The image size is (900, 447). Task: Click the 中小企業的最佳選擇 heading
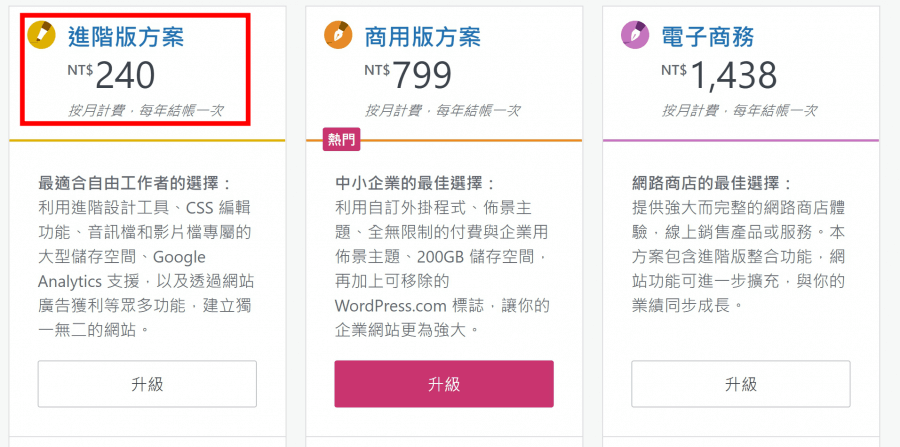click(x=415, y=184)
